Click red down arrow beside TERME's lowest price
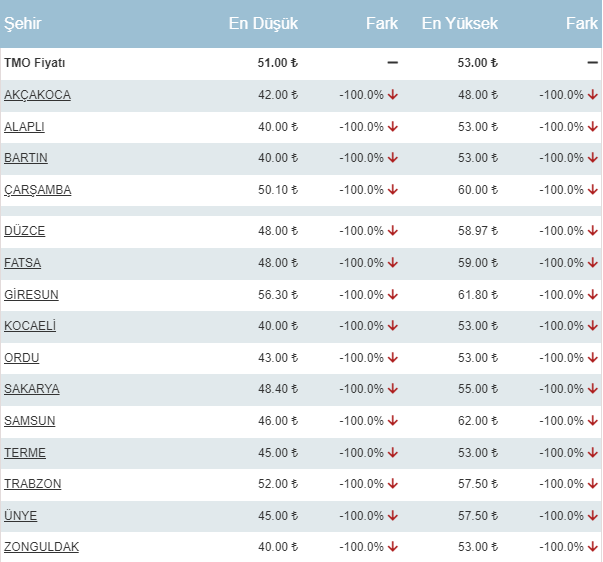Viewport: 603px width, 562px height. (x=393, y=453)
